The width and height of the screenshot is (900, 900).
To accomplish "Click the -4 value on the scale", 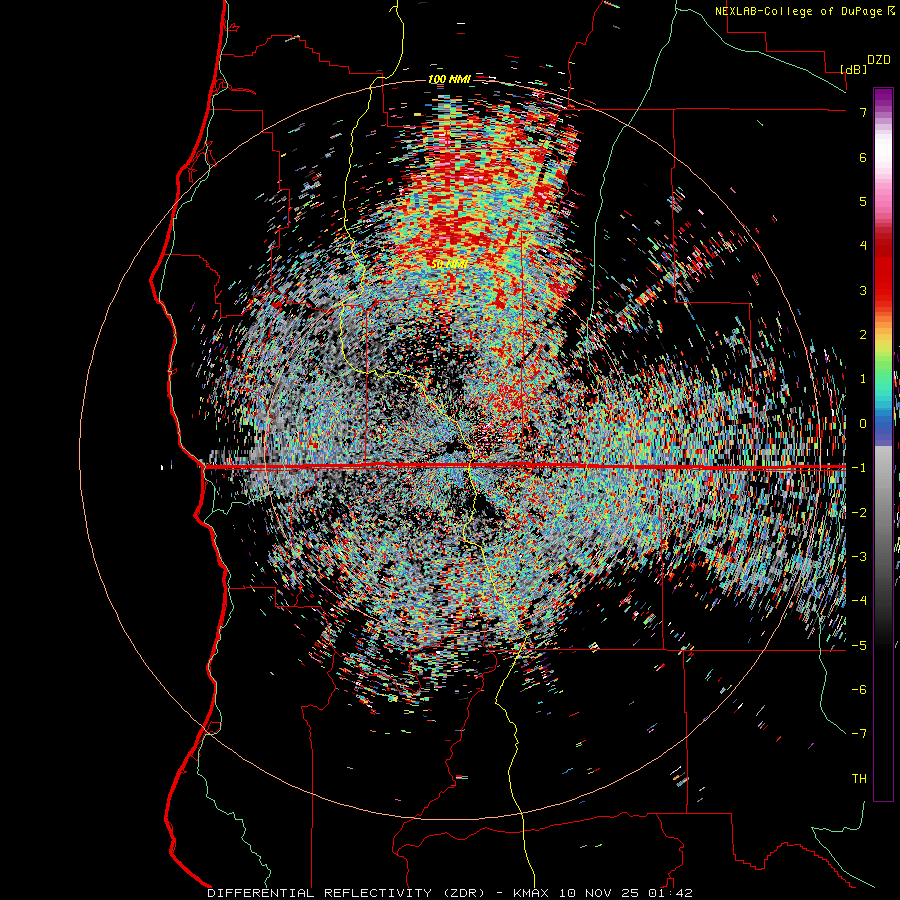I will point(859,600).
